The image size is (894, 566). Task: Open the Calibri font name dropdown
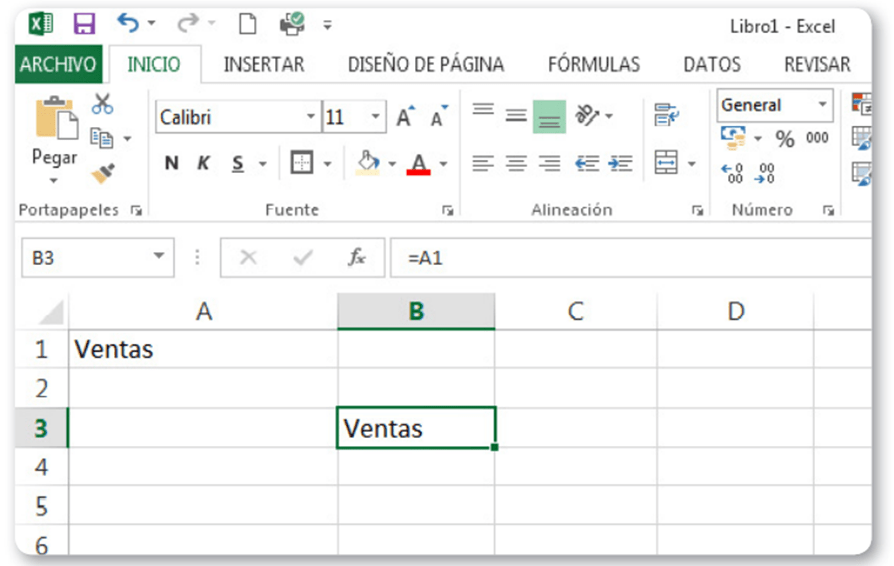tap(311, 116)
